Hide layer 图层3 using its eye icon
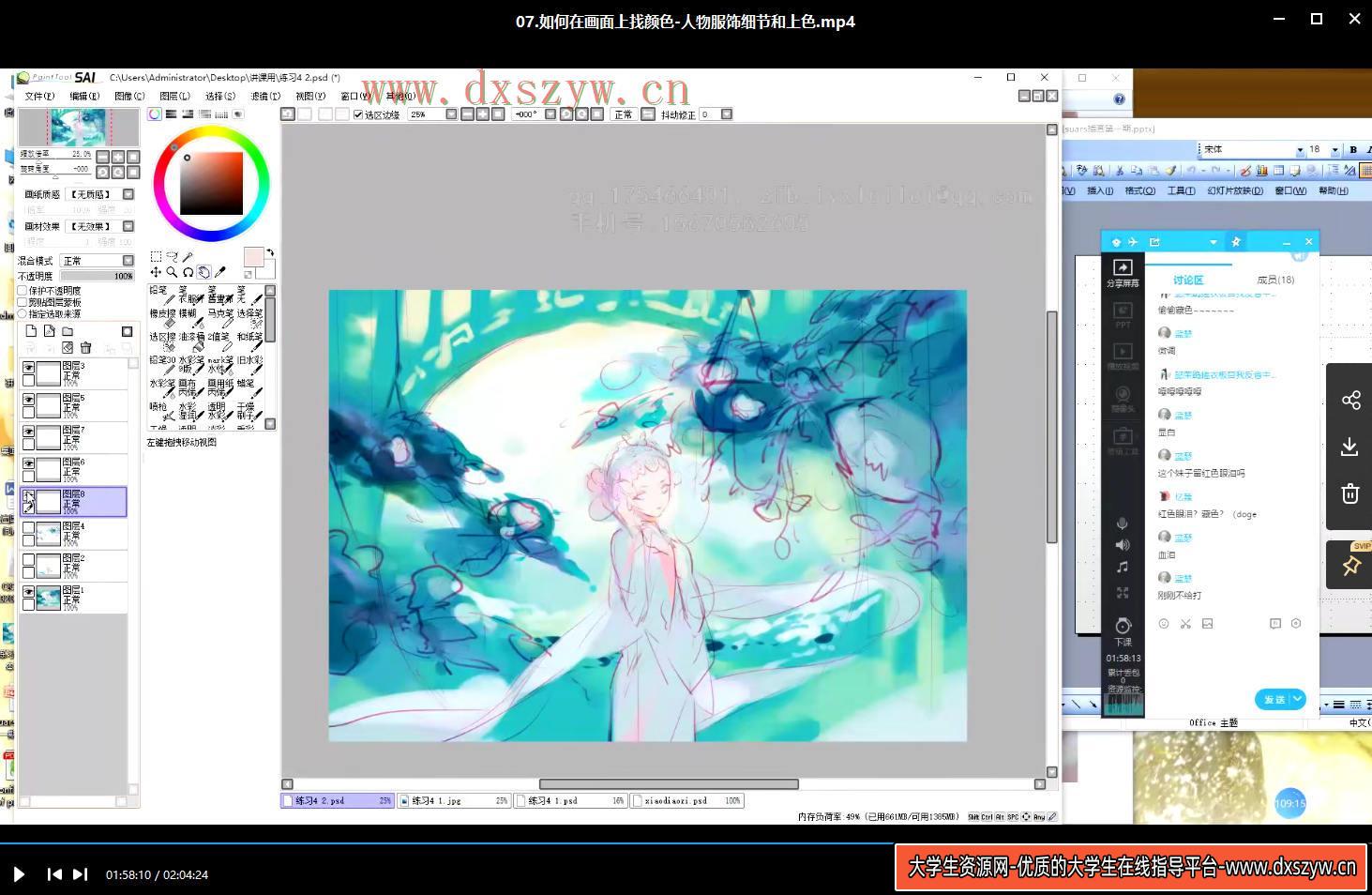The width and height of the screenshot is (1372, 895). (x=29, y=368)
